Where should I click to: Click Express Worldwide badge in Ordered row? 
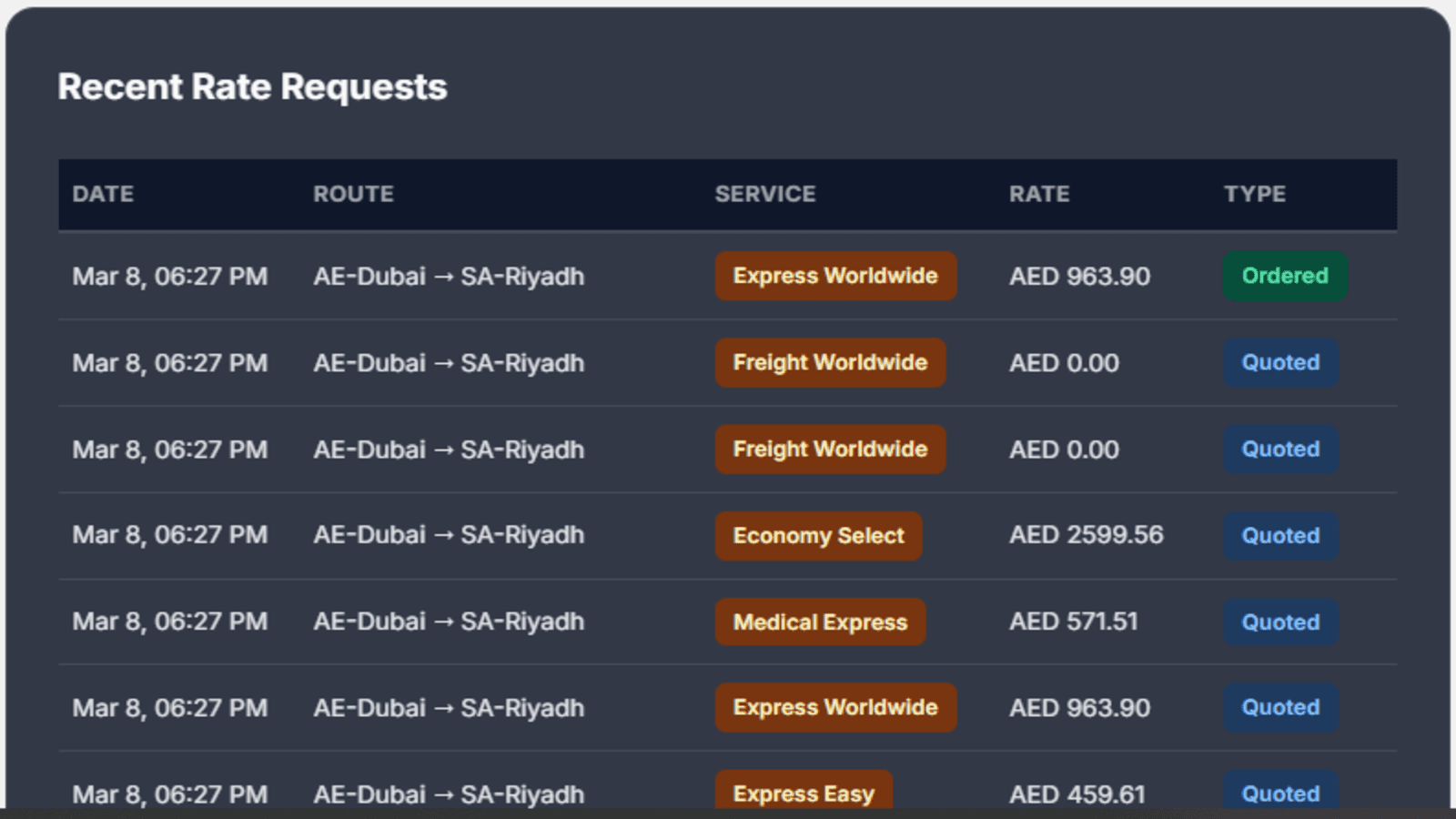point(835,276)
